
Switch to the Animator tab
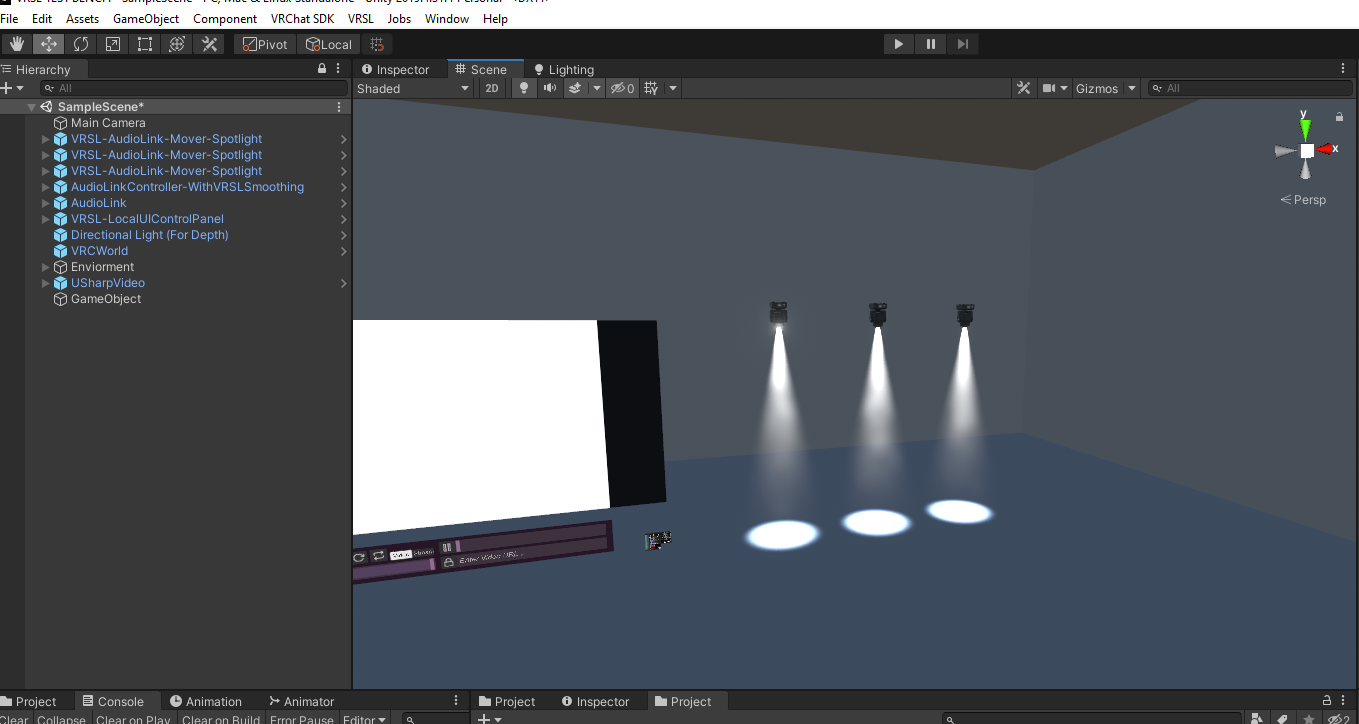pyautogui.click(x=301, y=701)
